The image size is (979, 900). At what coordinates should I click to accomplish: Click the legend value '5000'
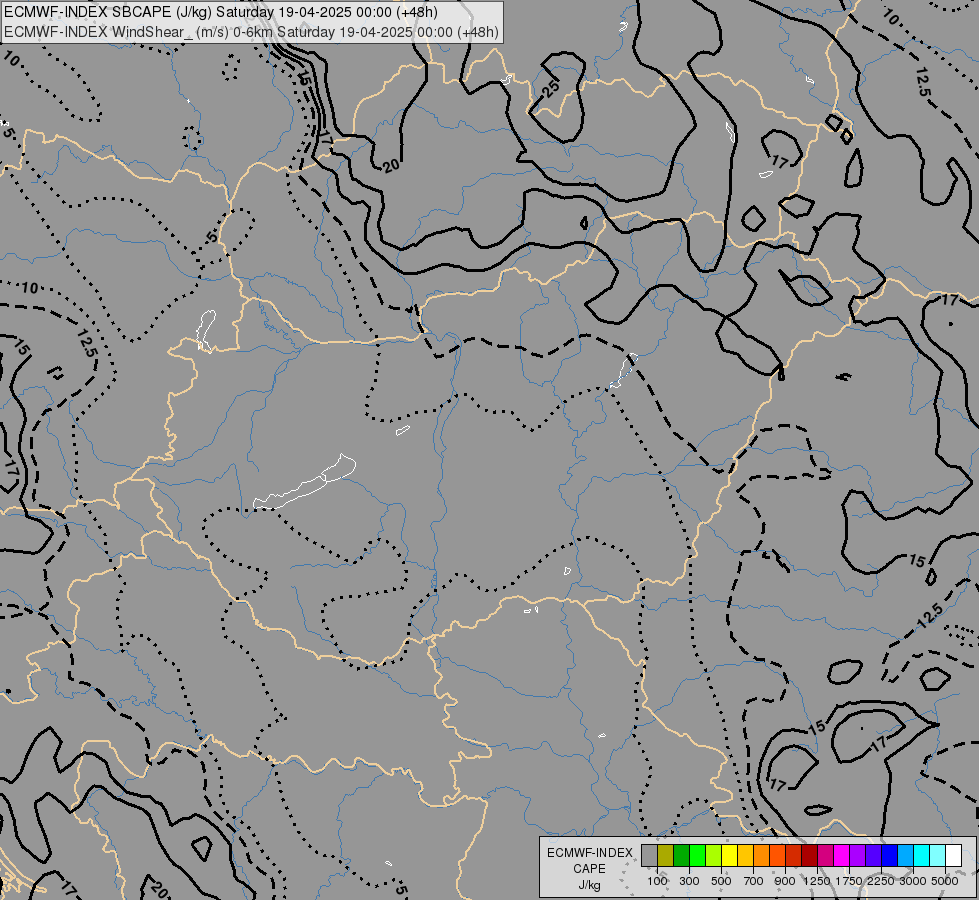(x=945, y=881)
